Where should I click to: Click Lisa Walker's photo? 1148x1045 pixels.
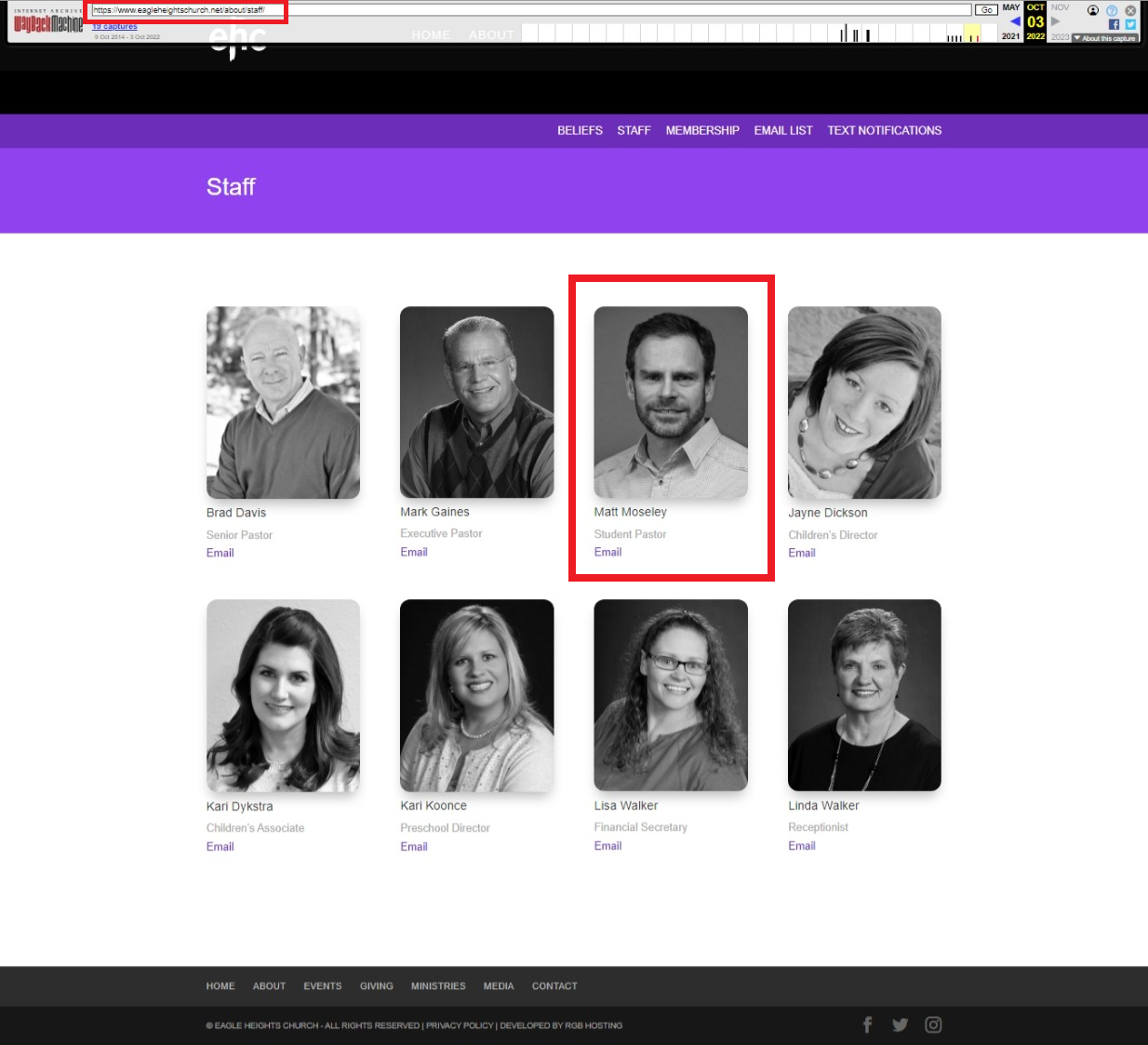click(671, 695)
